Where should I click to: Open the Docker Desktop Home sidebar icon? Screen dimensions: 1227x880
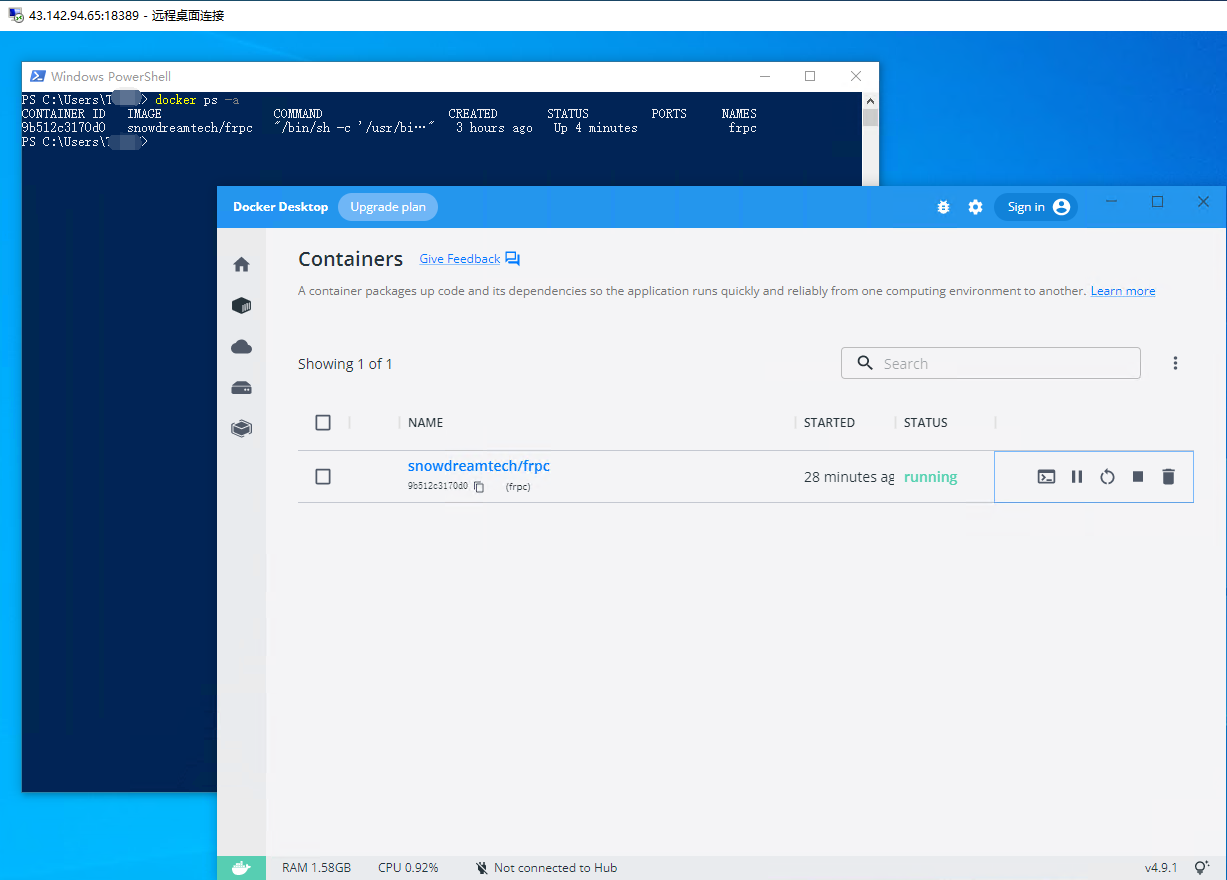pyautogui.click(x=241, y=265)
